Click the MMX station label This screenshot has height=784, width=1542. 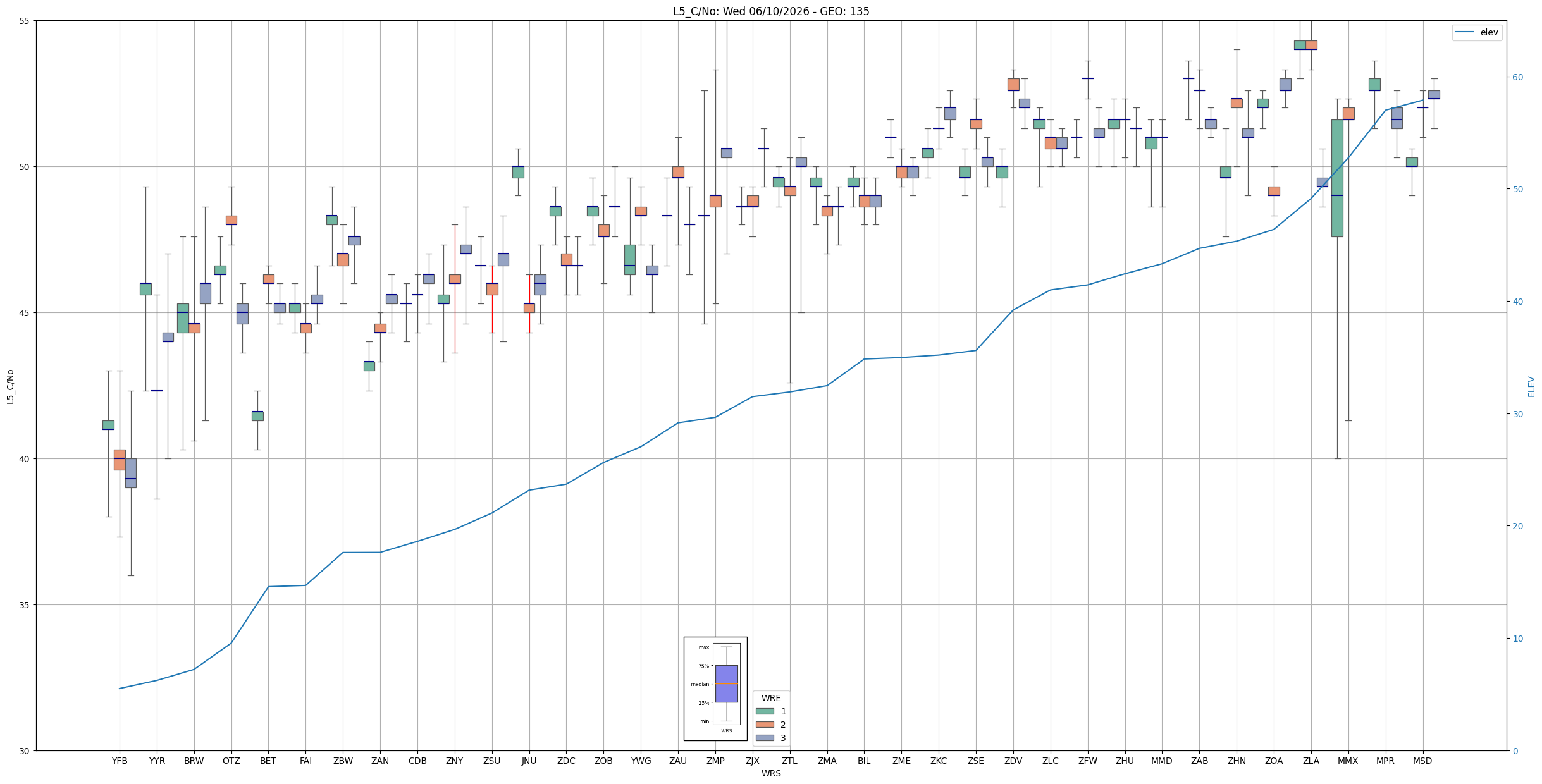click(x=1348, y=761)
